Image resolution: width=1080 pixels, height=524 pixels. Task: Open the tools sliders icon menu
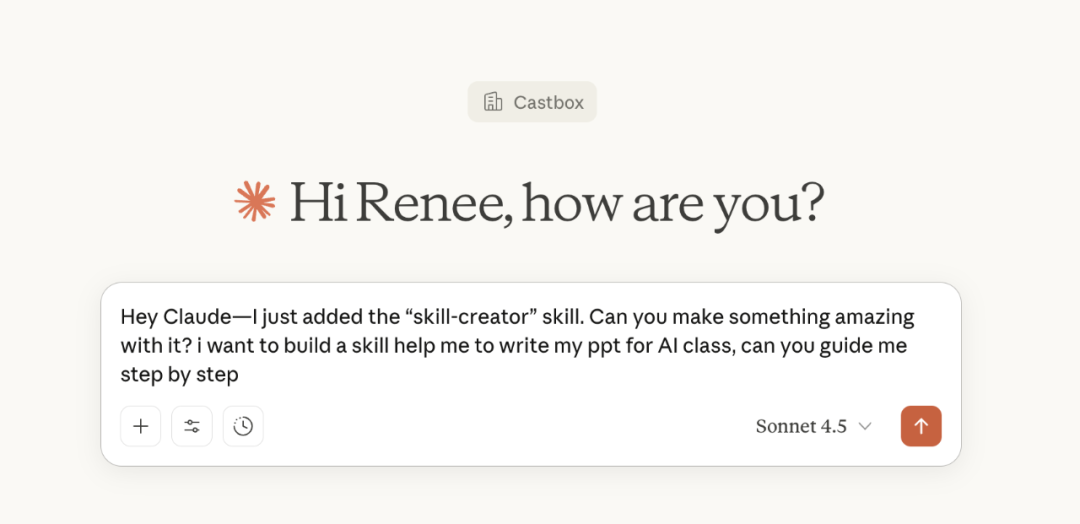tap(192, 426)
